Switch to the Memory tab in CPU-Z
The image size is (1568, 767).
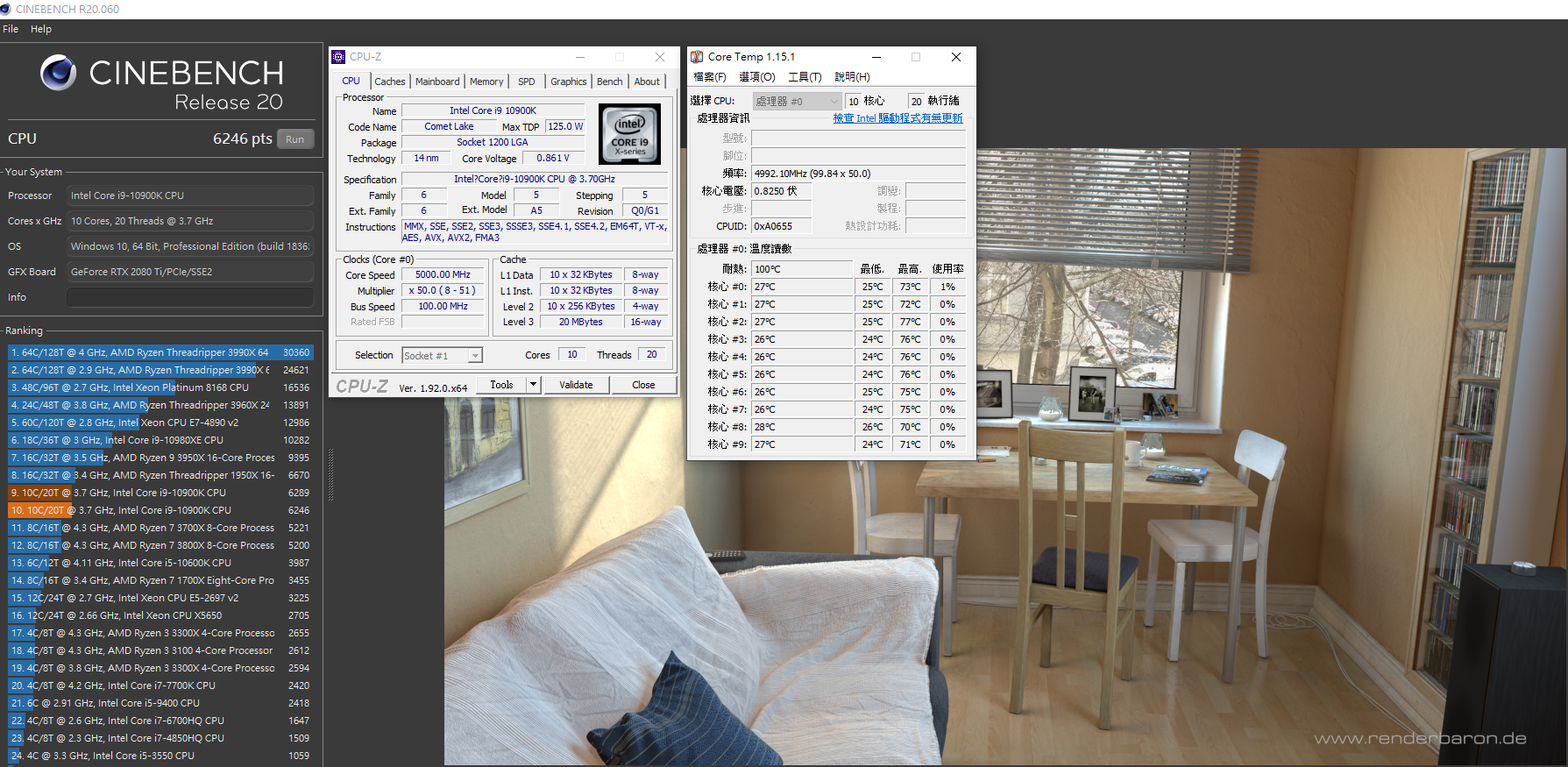(x=486, y=82)
